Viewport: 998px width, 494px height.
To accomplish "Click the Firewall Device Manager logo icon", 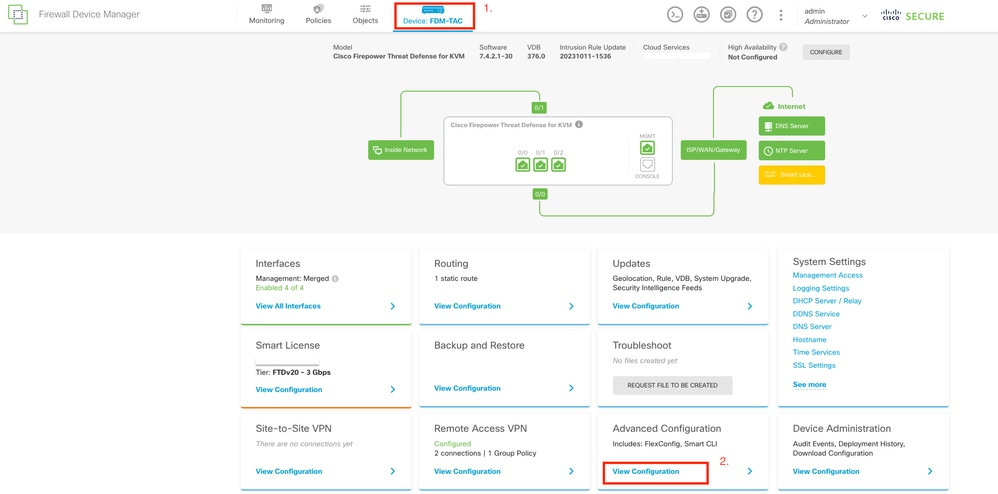I will (18, 14).
